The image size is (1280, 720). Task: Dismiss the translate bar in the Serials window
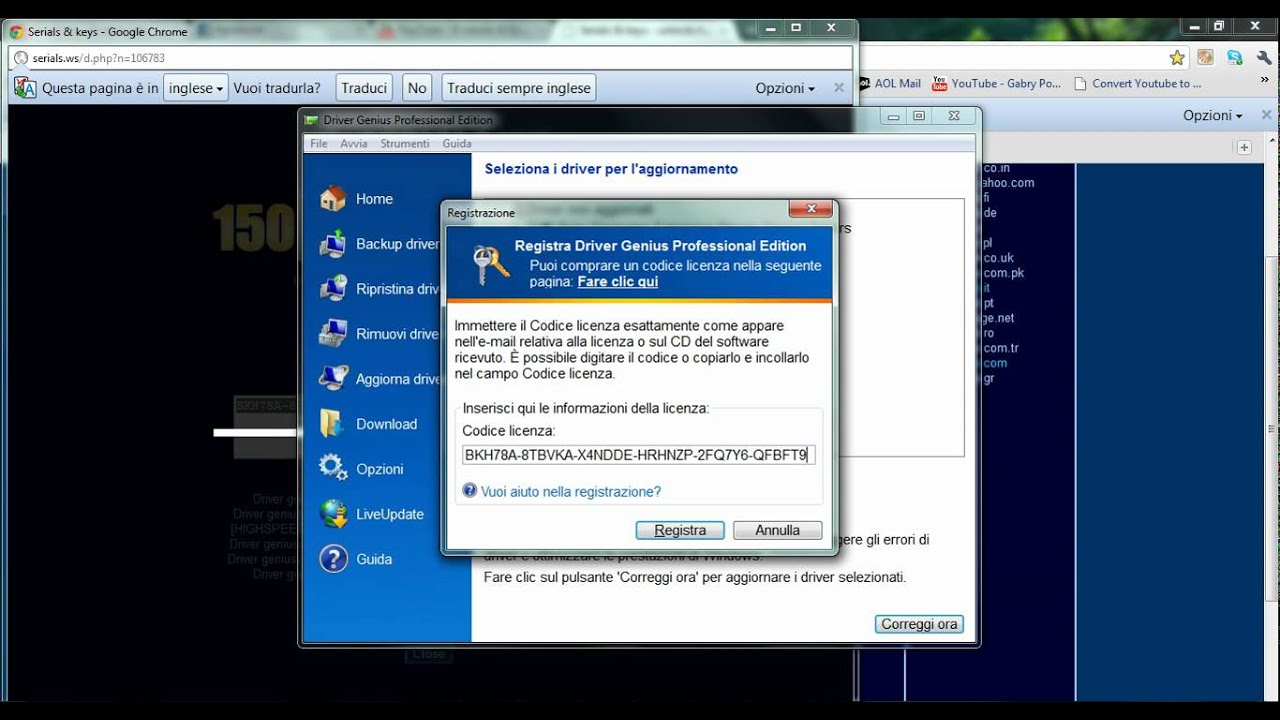(x=839, y=88)
